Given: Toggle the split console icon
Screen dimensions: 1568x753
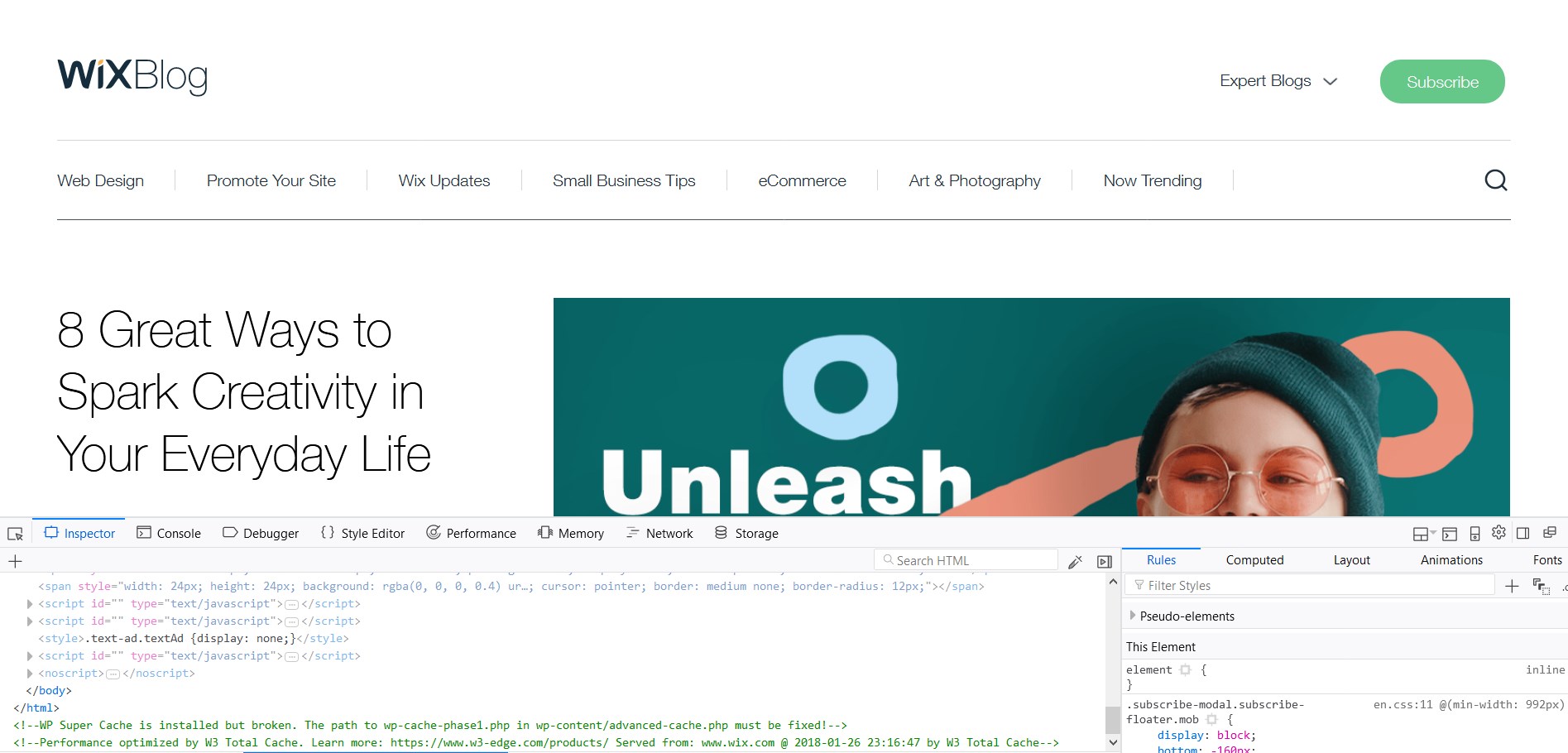Looking at the screenshot, I should (1450, 534).
